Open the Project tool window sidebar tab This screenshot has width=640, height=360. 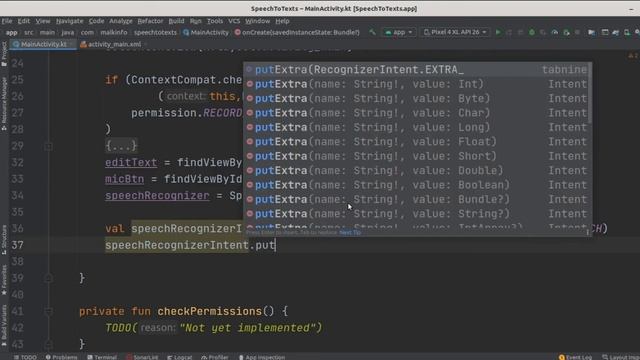[4, 53]
